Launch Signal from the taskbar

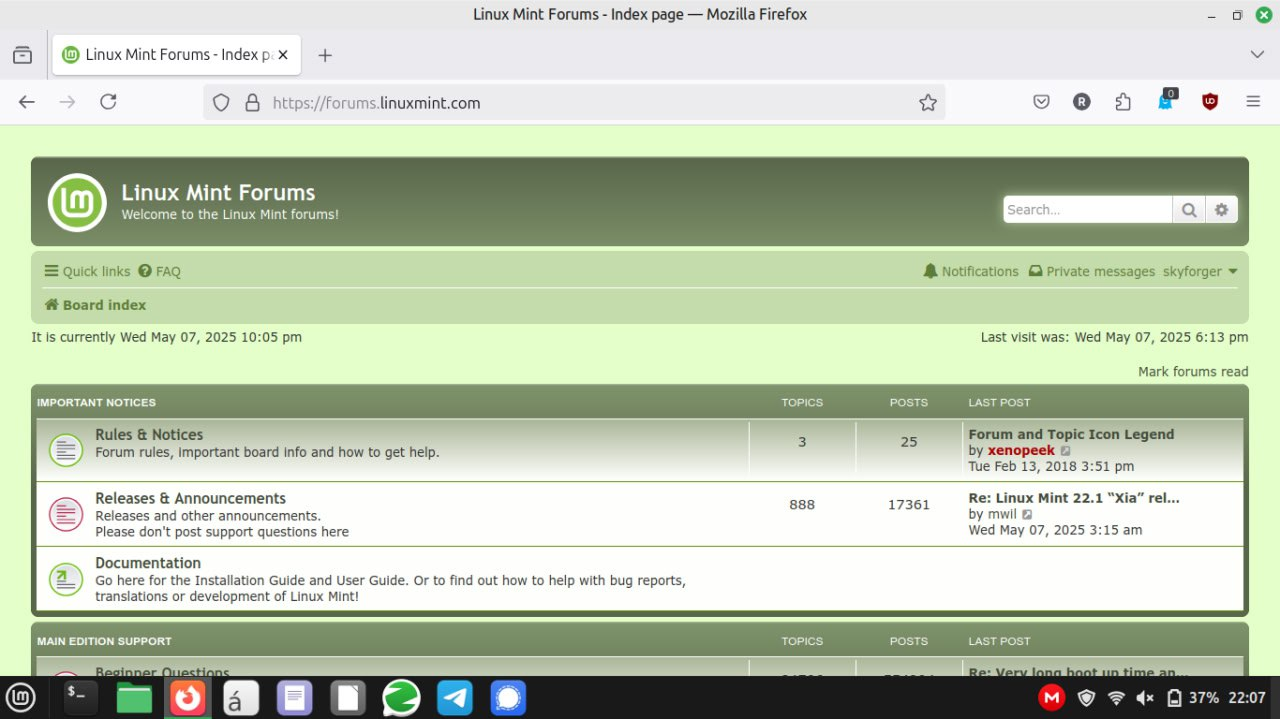[x=508, y=697]
